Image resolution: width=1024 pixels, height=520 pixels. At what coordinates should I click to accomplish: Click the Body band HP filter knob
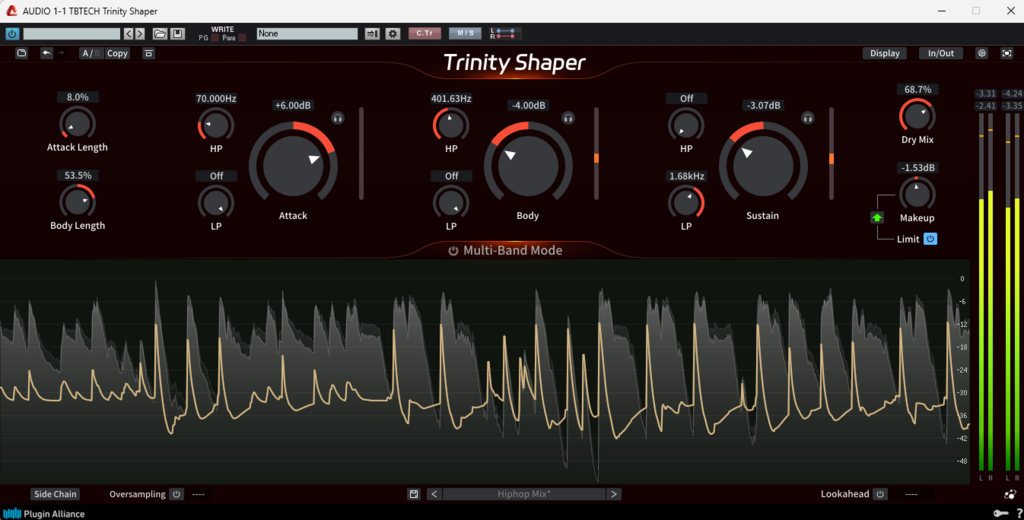click(451, 125)
